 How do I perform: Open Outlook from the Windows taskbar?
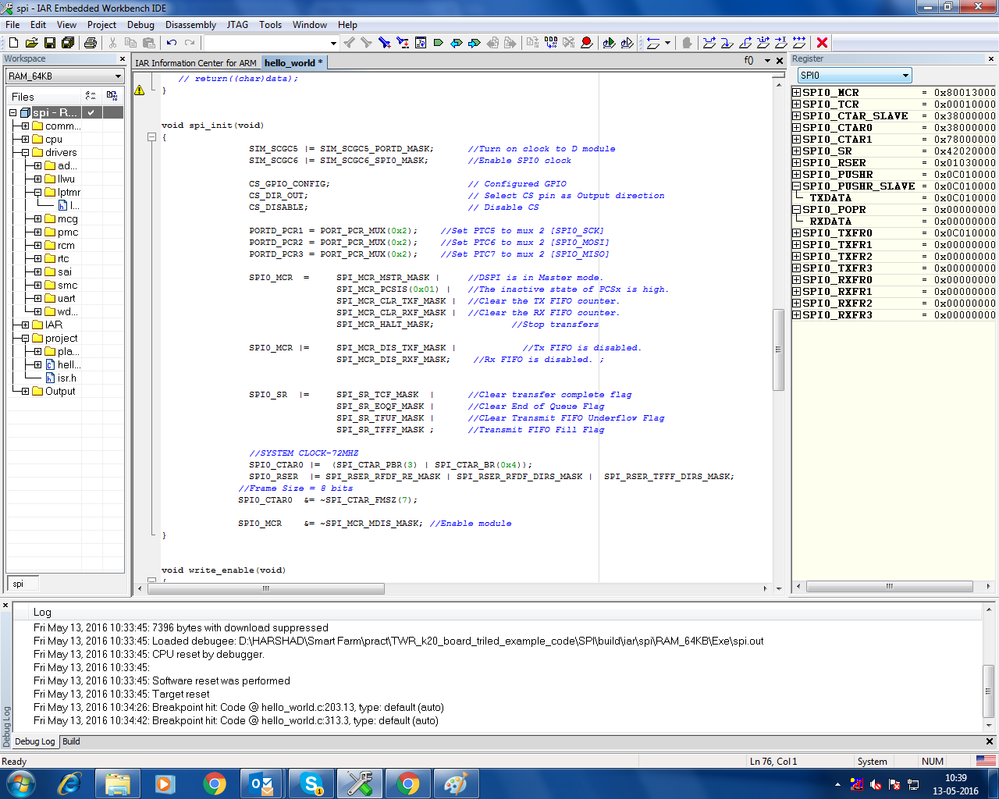(x=263, y=783)
